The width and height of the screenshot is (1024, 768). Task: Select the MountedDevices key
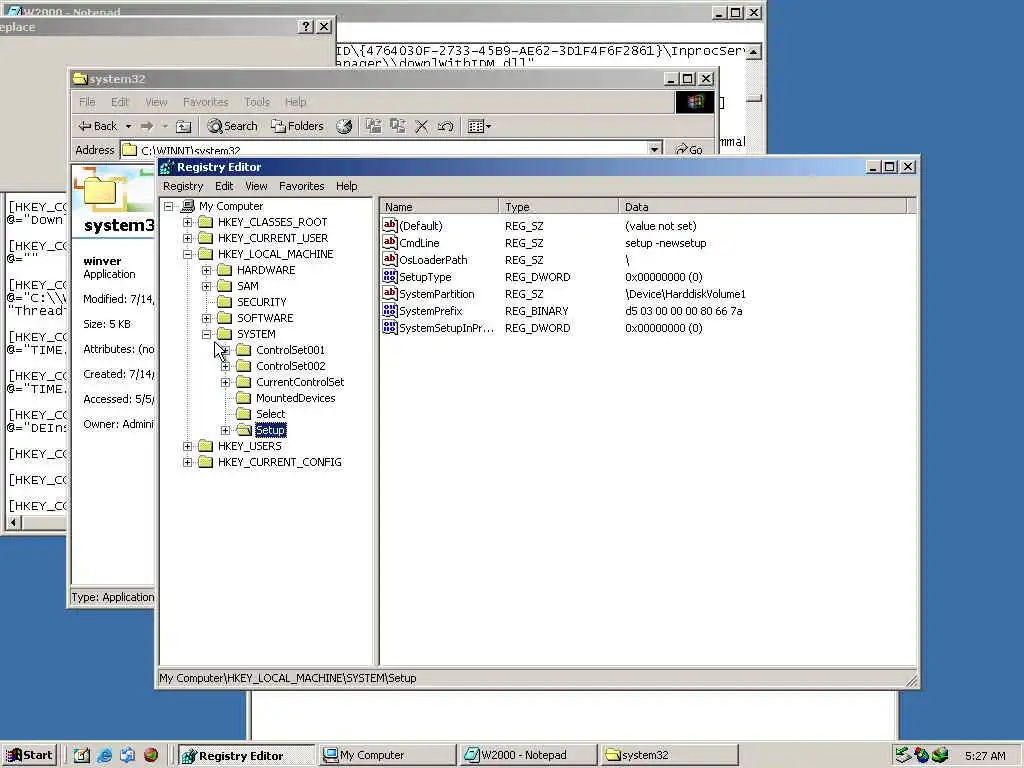295,398
